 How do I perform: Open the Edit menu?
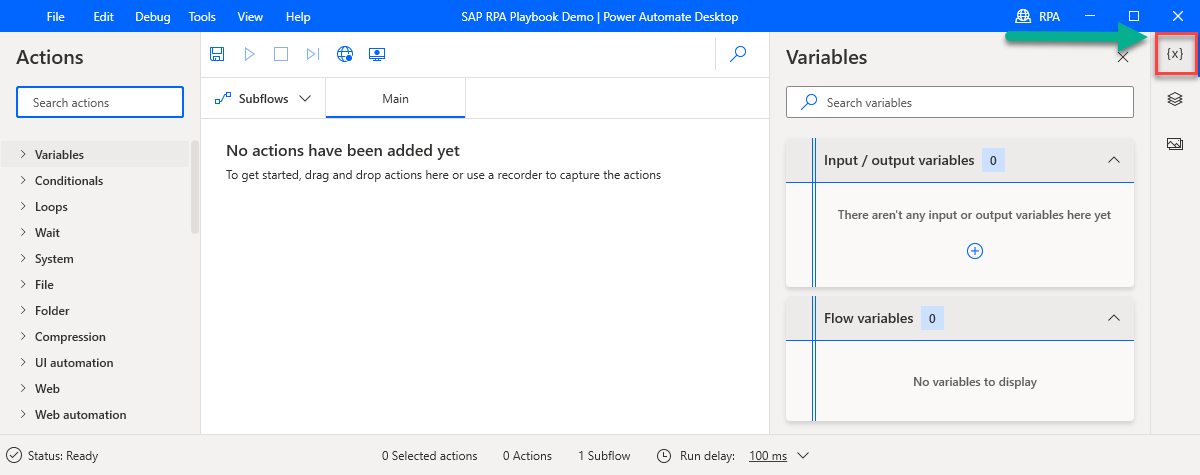point(103,17)
